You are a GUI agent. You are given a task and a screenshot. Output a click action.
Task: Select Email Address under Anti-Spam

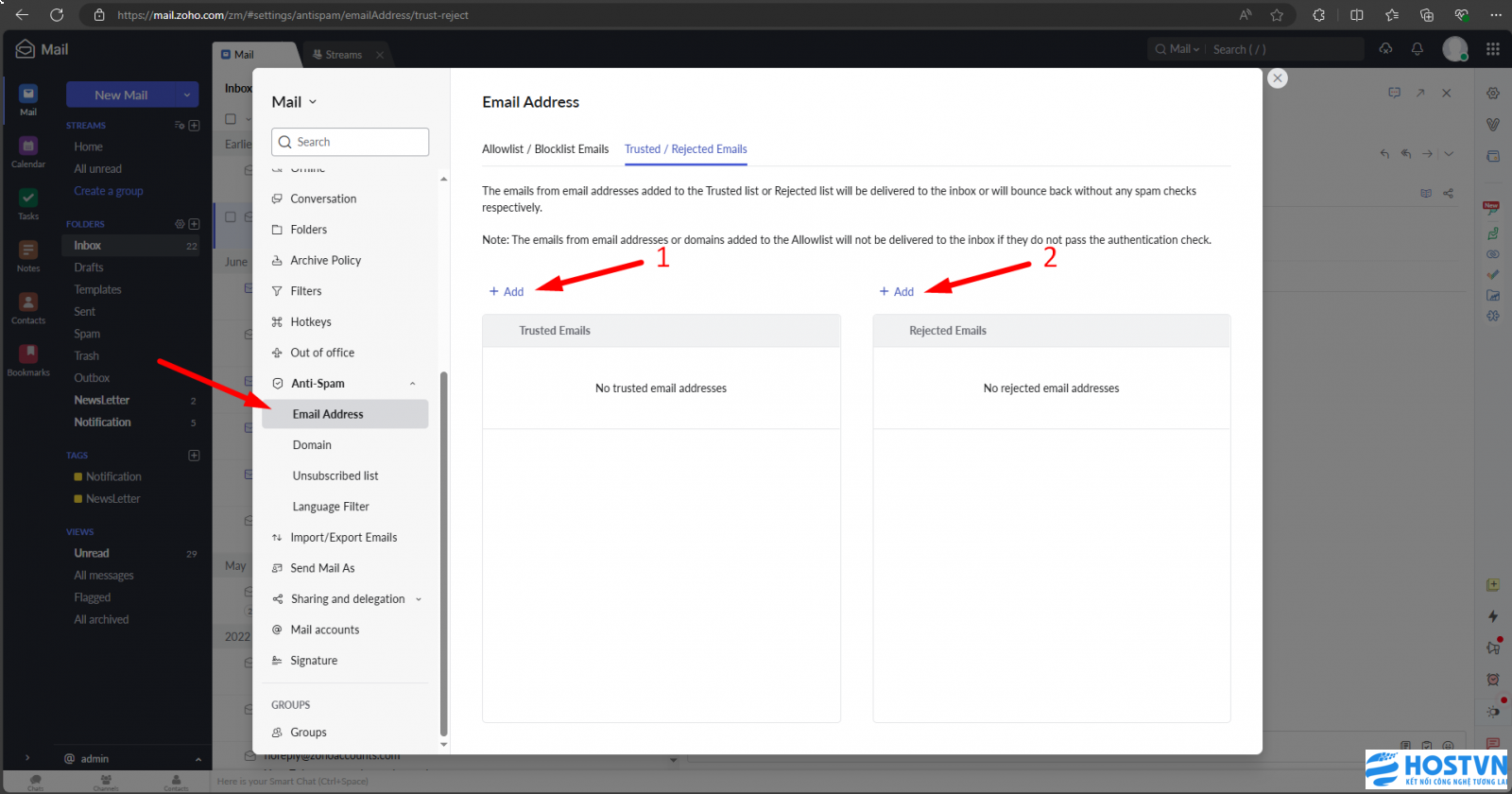click(x=345, y=414)
